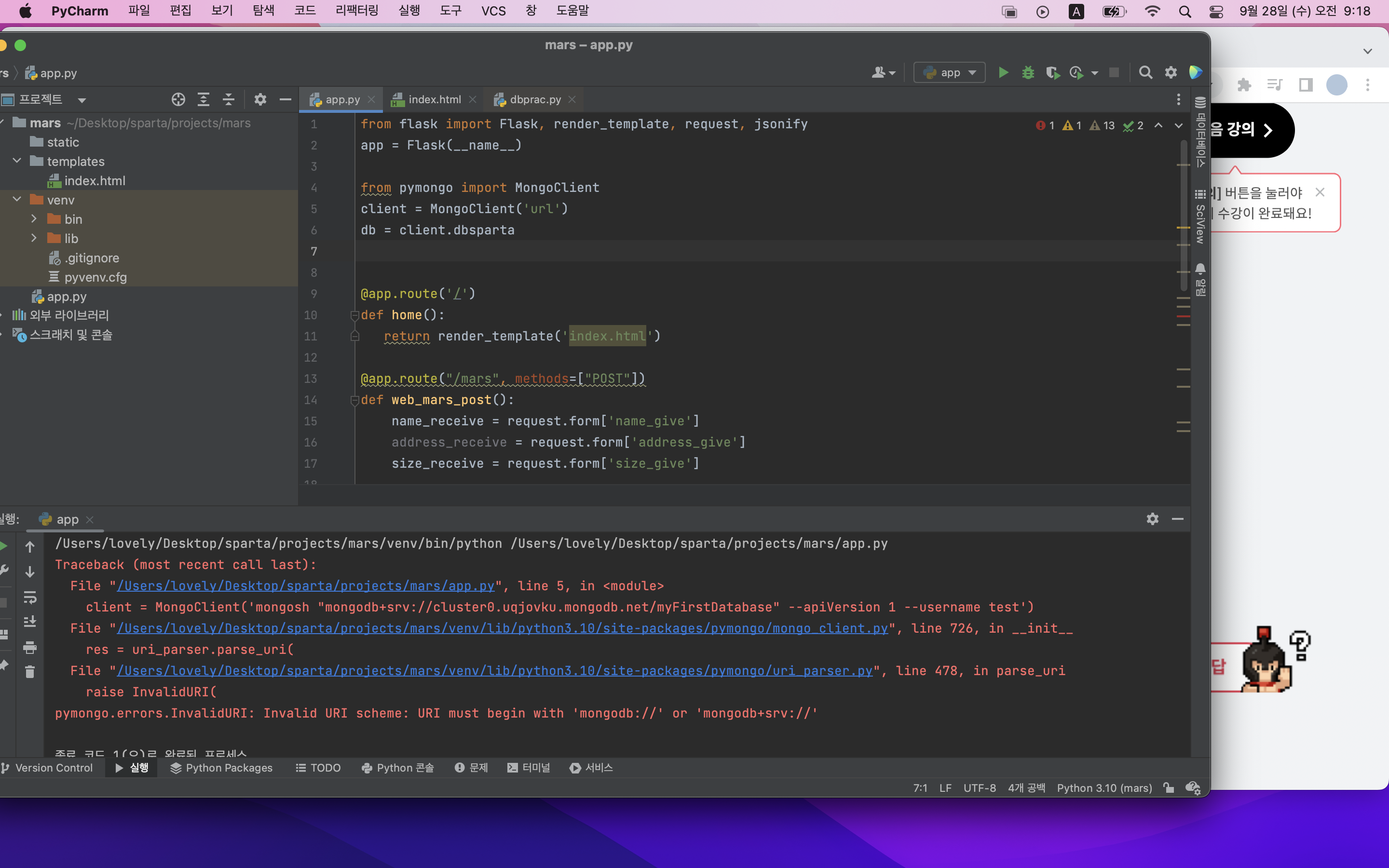
Task: Hide the project tool window
Action: point(285,99)
